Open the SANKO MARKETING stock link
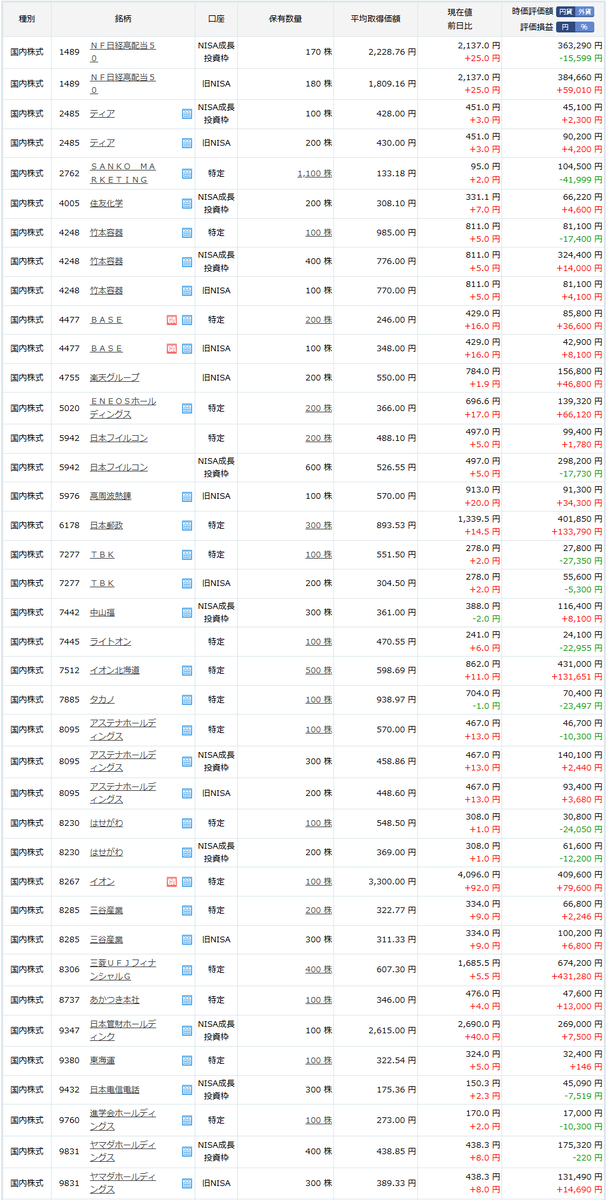The width and height of the screenshot is (607, 1200). click(122, 172)
